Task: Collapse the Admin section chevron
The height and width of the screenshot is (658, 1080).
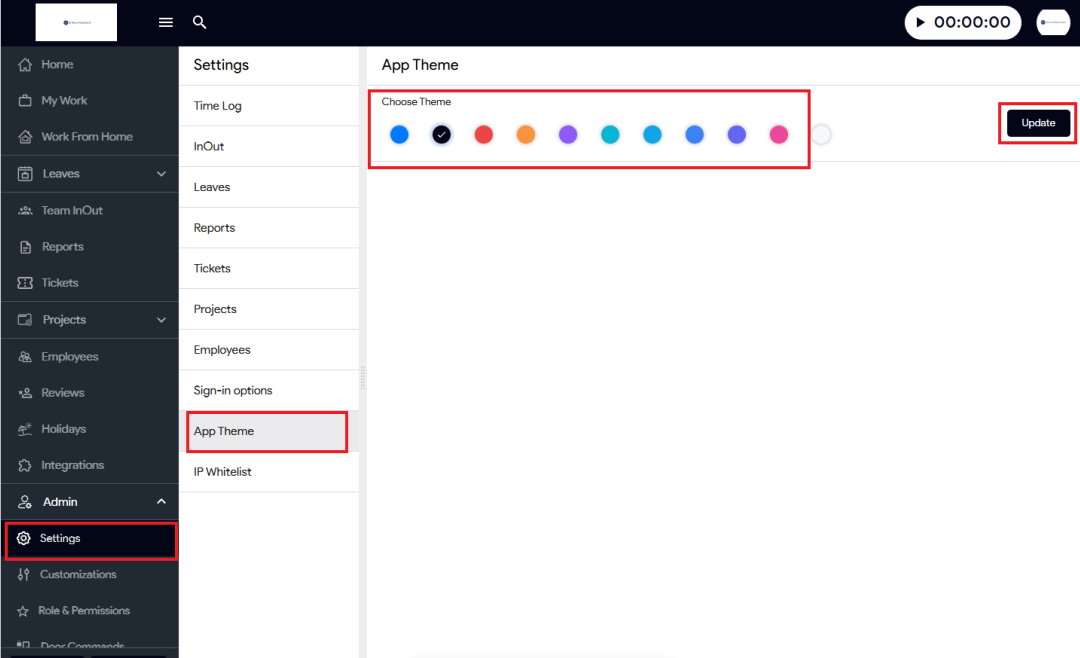Action: click(x=161, y=502)
